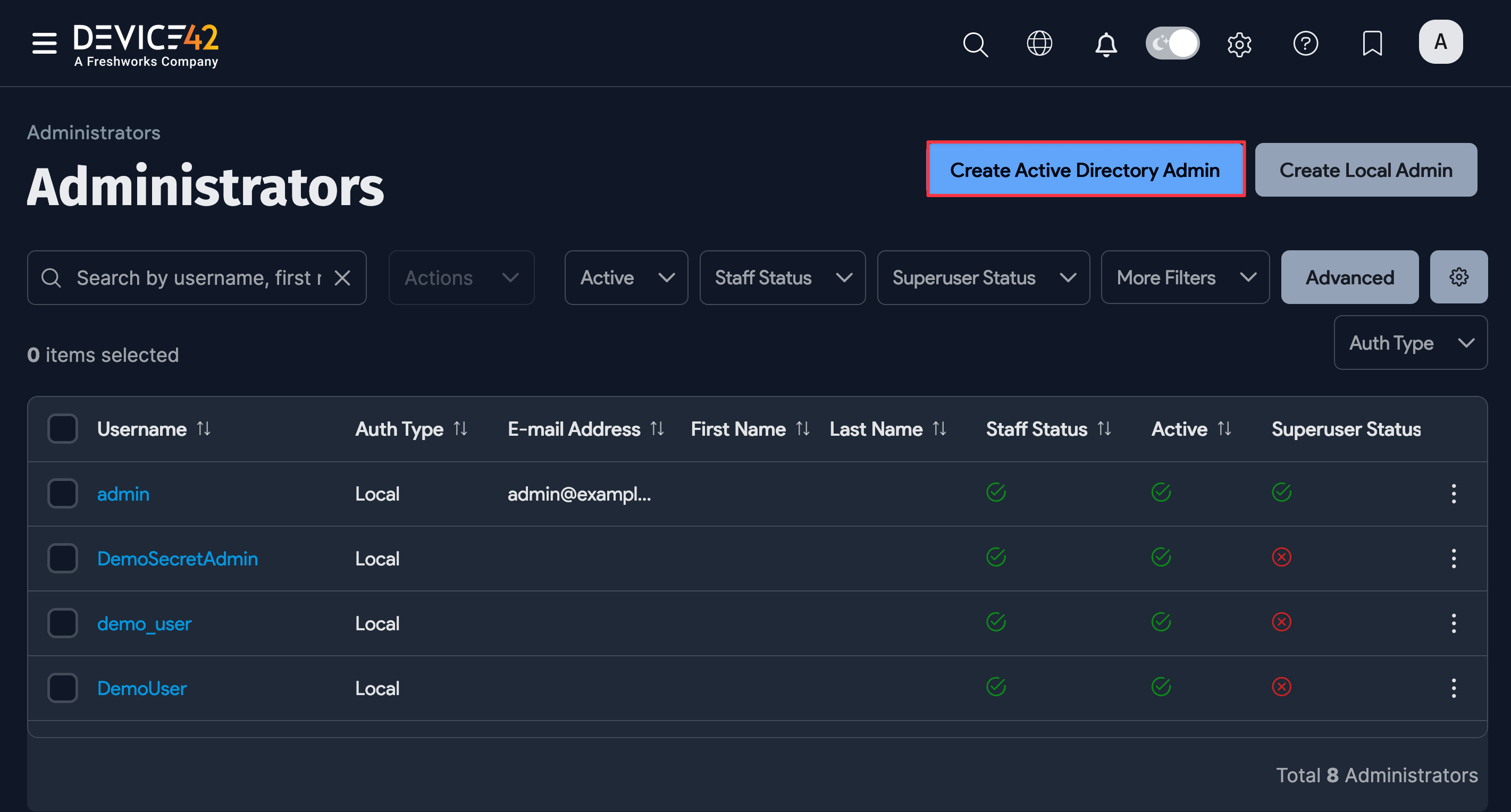Screen dimensions: 1511x812
Task: Select the checkbox for DemoSecretAdmin row
Action: click(62, 558)
